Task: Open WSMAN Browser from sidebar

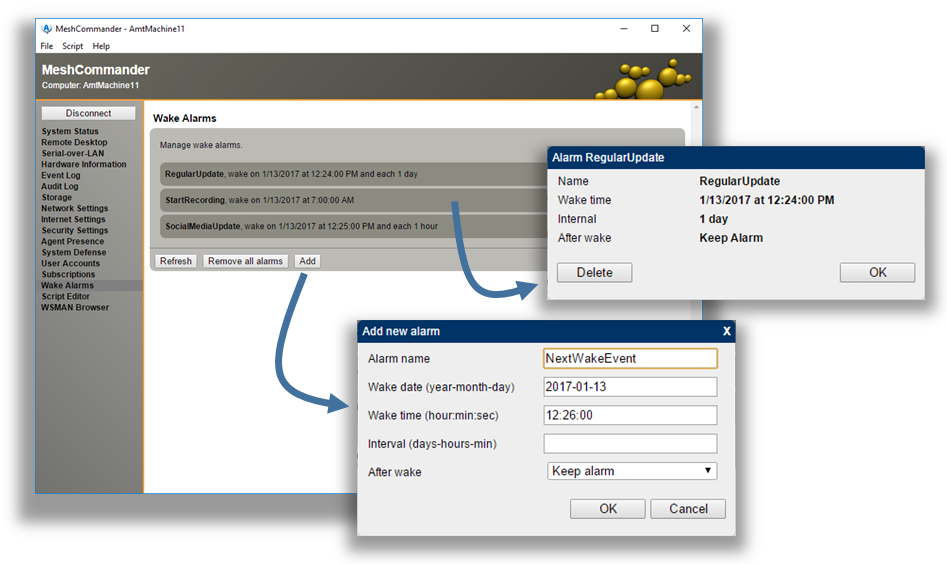Action: pos(75,307)
